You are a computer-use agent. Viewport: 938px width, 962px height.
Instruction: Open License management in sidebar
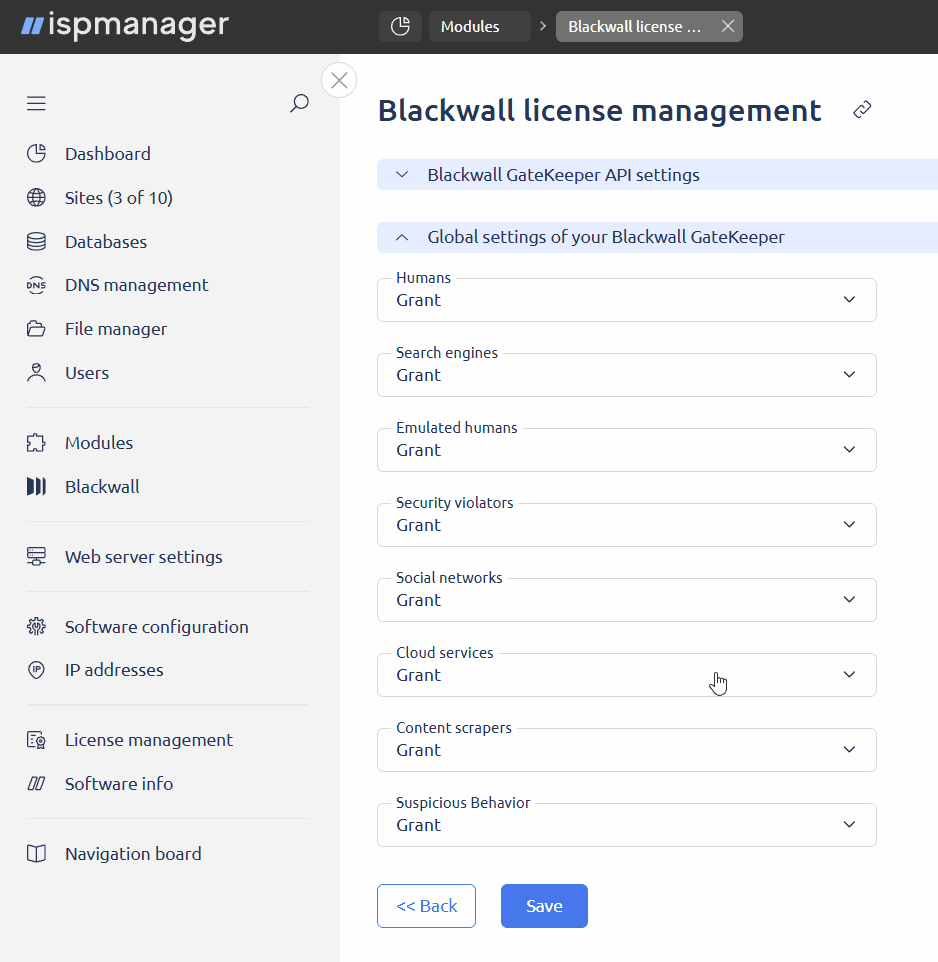(148, 740)
